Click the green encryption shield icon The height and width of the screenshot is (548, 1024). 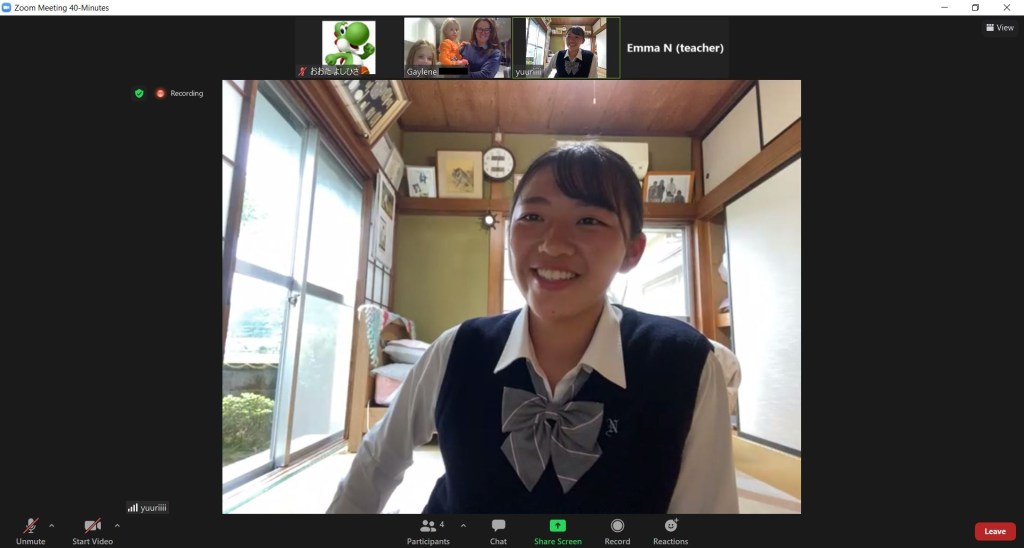[x=139, y=93]
